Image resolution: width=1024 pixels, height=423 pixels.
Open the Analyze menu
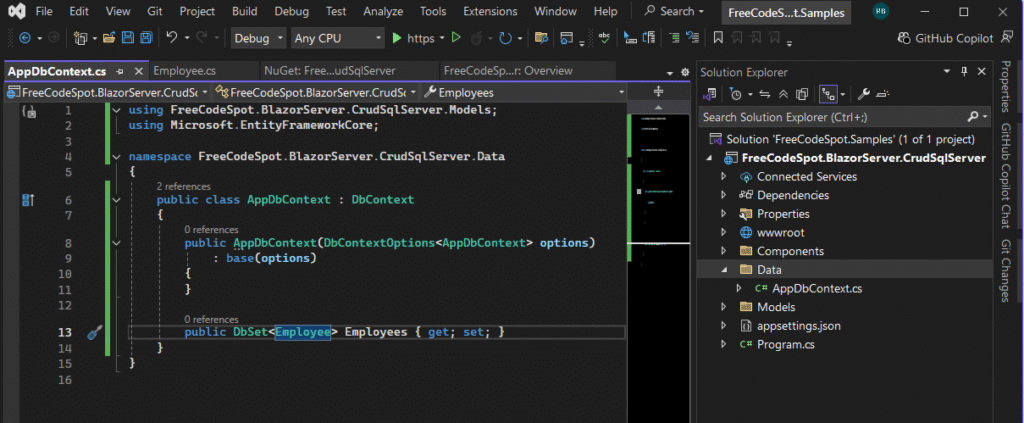383,11
